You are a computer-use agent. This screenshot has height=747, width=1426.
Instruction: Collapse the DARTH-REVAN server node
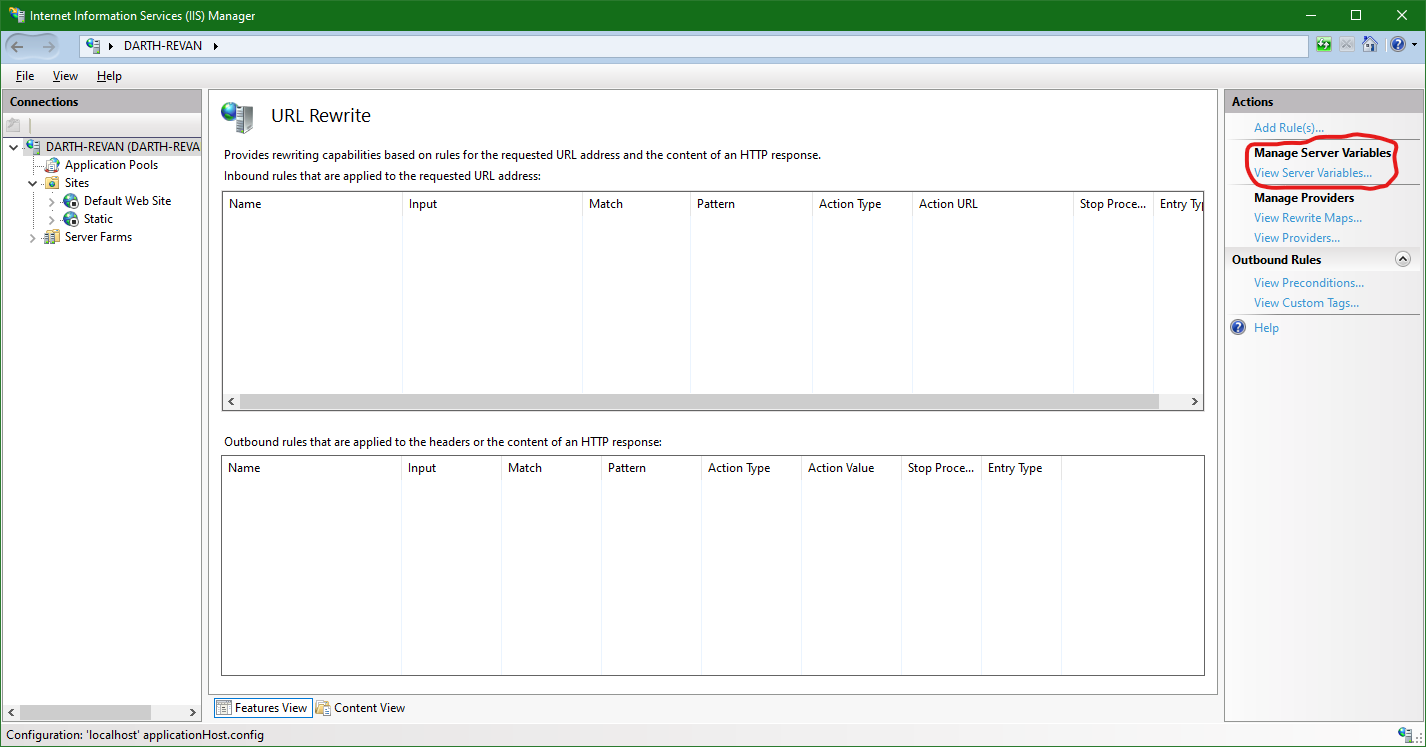point(13,146)
